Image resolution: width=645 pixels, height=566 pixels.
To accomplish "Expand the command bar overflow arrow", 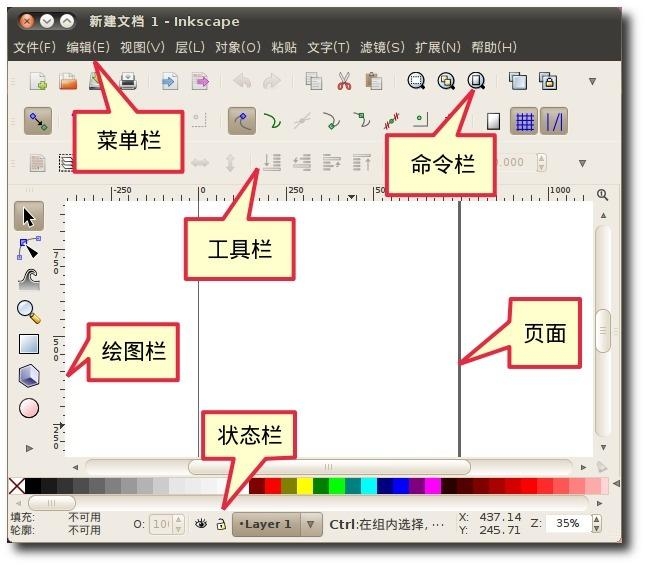I will click(x=592, y=82).
